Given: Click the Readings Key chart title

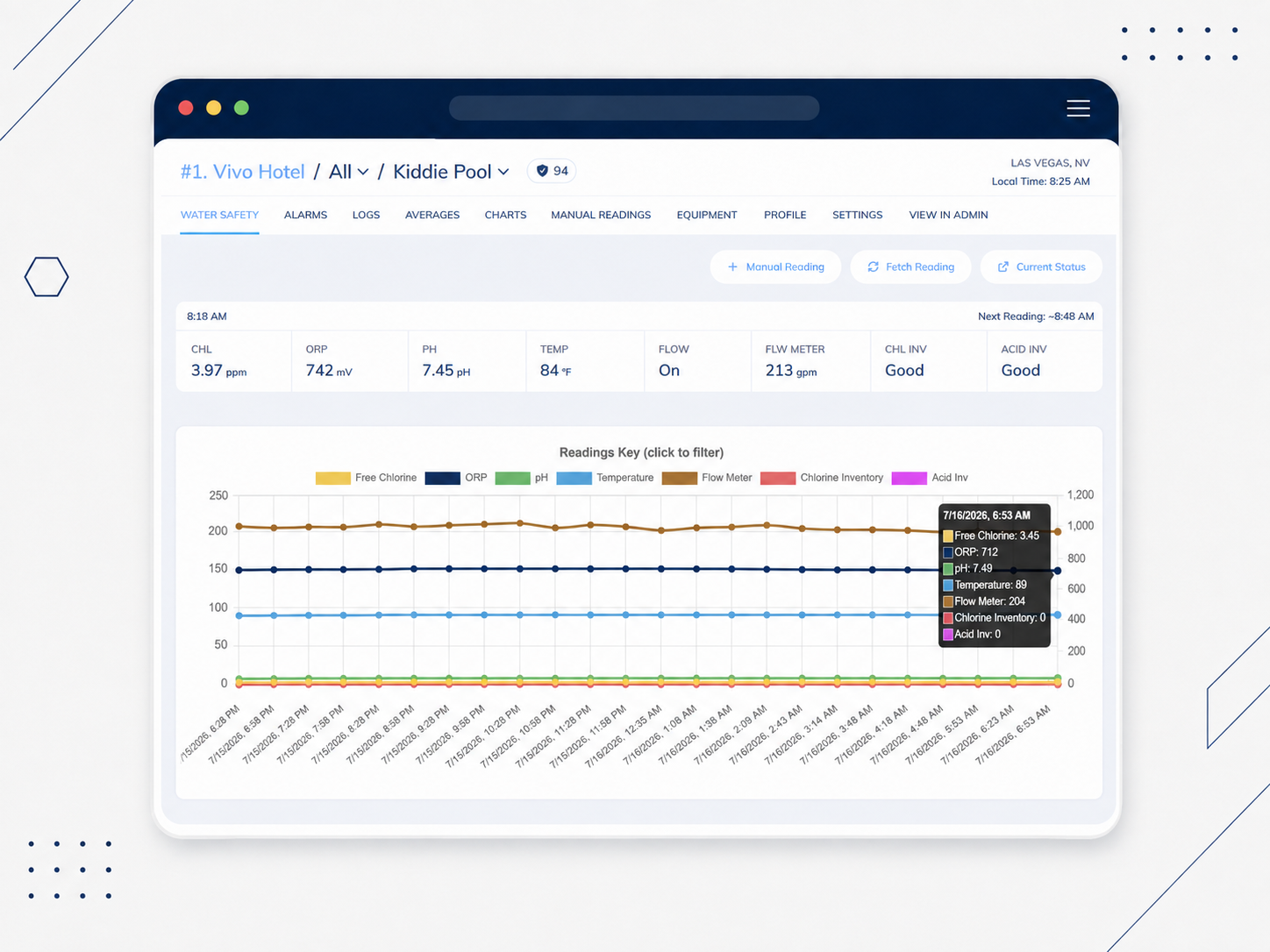Looking at the screenshot, I should point(641,452).
